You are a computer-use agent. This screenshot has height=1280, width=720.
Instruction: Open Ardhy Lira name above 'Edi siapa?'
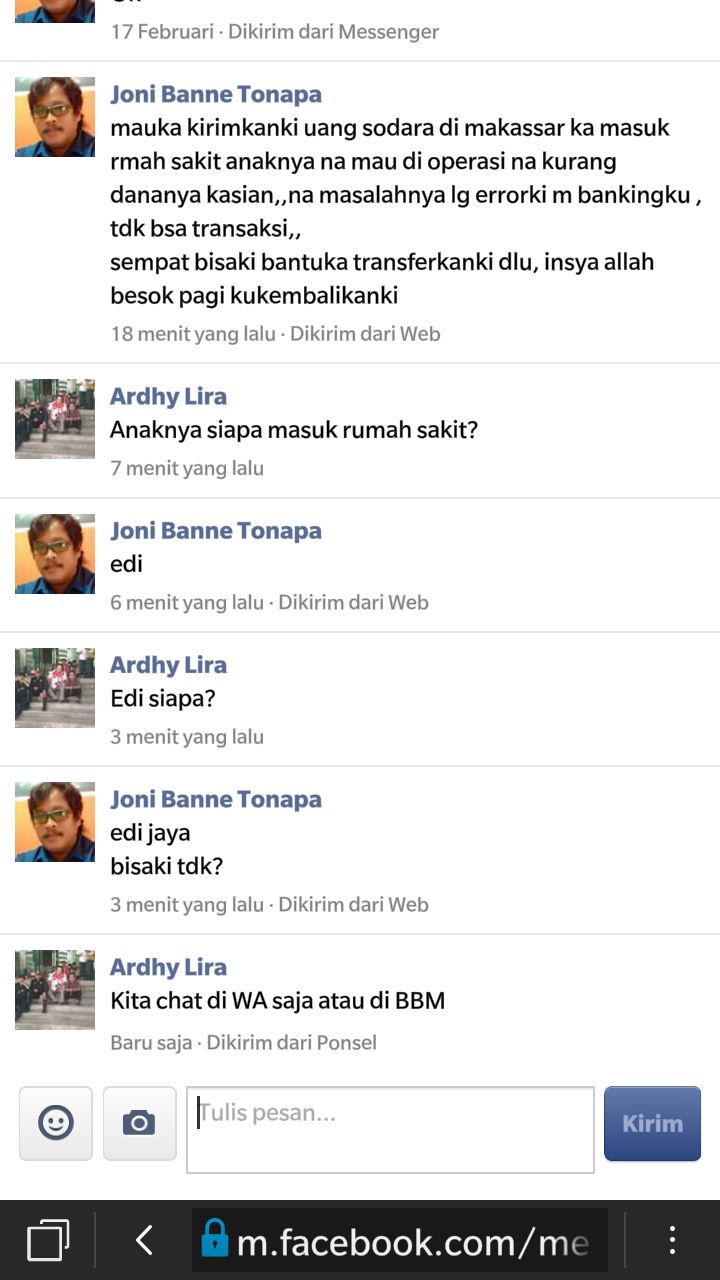tap(168, 665)
